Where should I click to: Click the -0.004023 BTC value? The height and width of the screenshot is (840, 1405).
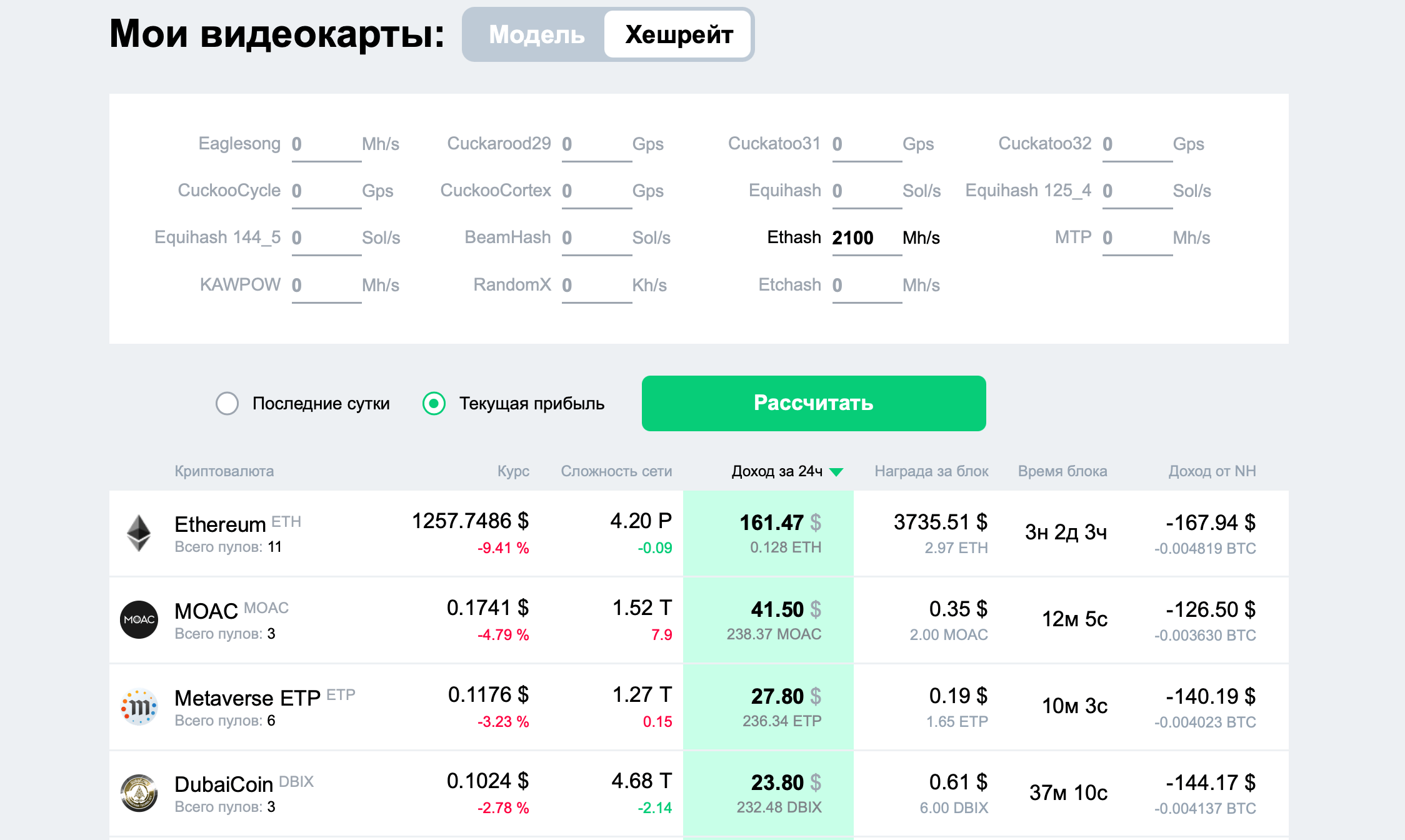[x=1205, y=722]
